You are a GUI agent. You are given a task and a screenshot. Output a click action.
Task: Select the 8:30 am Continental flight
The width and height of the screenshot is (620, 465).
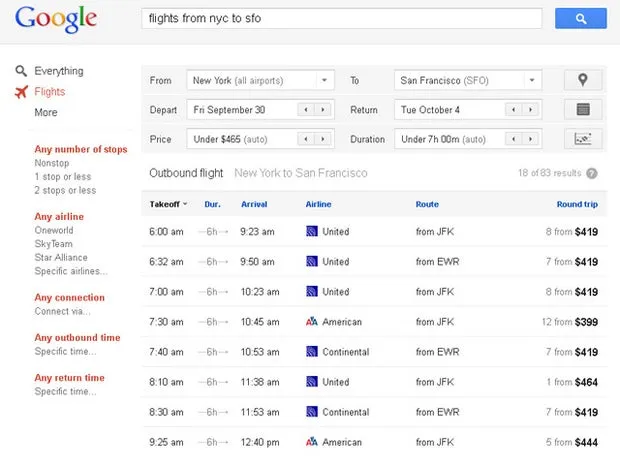point(374,412)
